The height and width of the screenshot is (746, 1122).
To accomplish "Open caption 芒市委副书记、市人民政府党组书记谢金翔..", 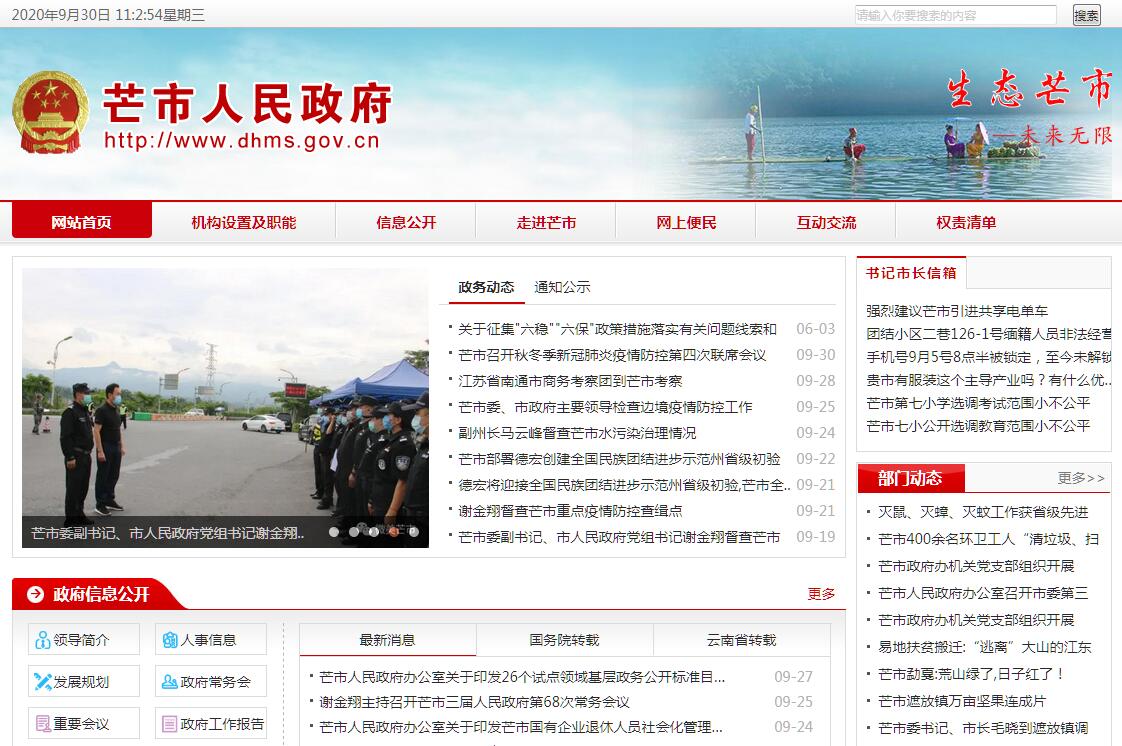I will (167, 533).
